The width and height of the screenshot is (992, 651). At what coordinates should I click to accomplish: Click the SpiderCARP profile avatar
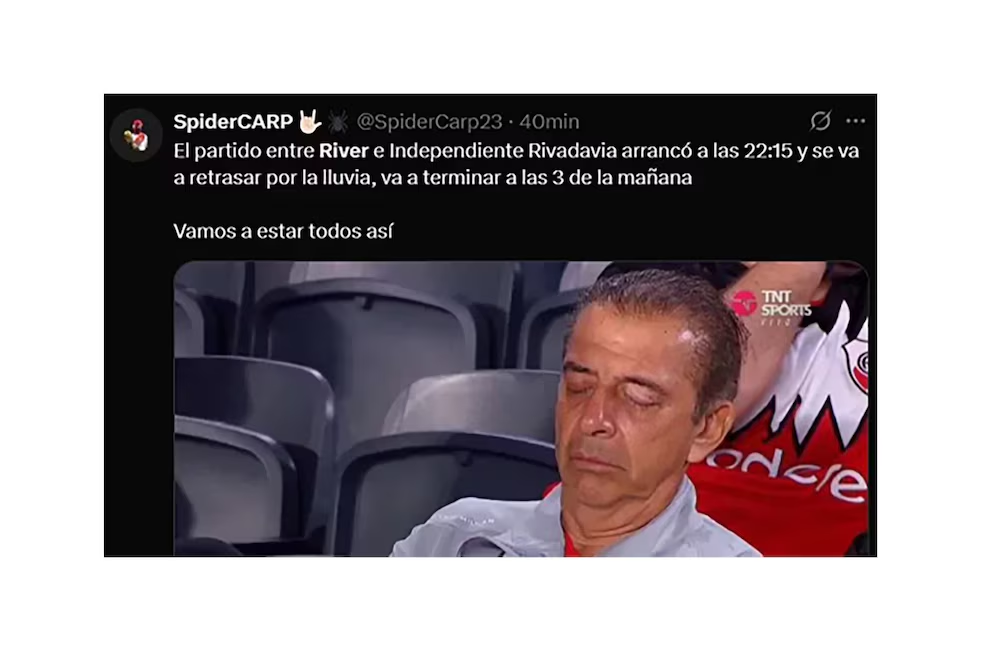137,135
